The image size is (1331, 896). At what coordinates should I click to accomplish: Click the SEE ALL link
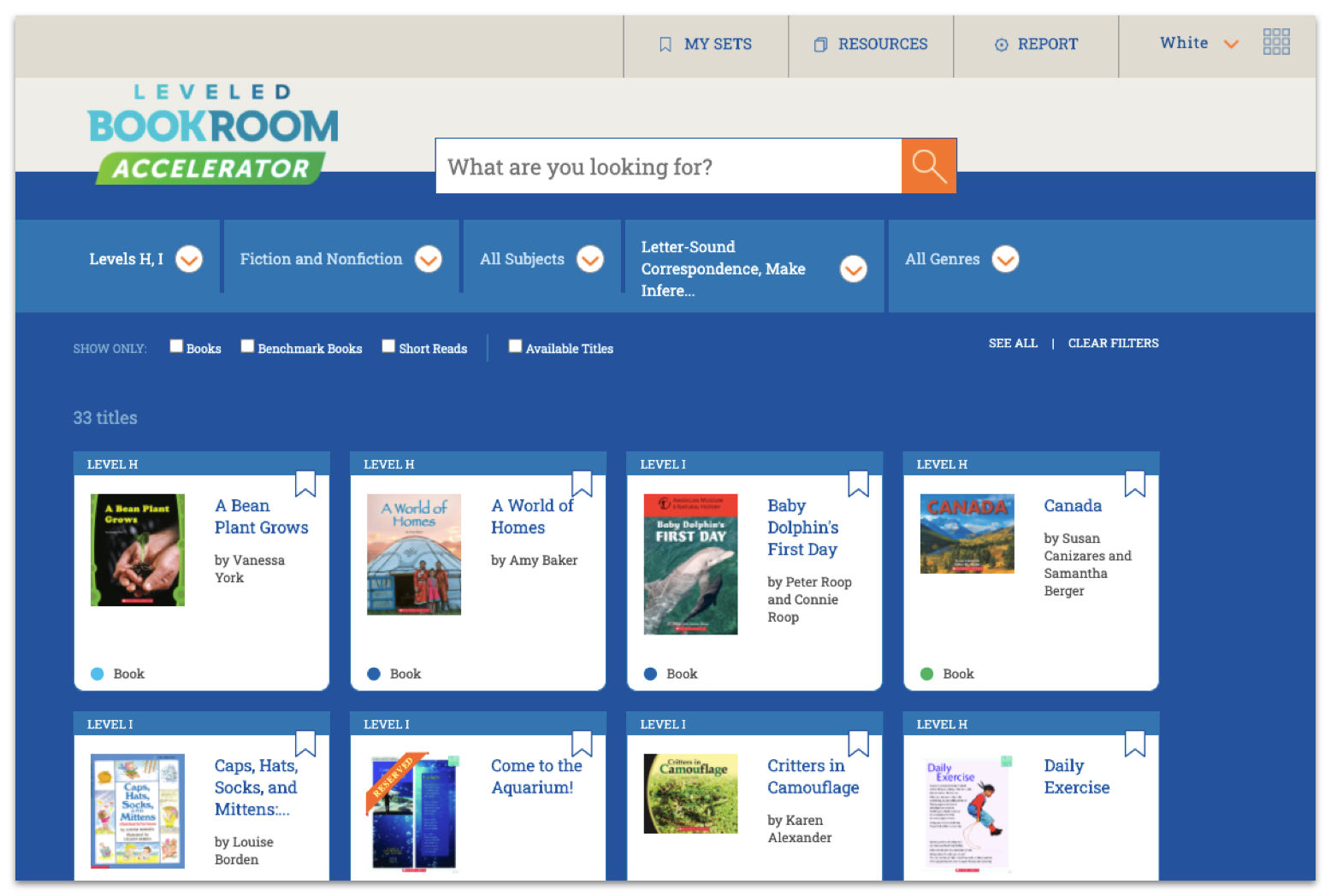(x=1013, y=343)
